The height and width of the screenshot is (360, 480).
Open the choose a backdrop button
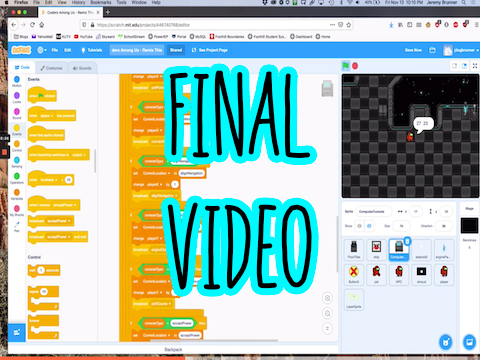[469, 342]
